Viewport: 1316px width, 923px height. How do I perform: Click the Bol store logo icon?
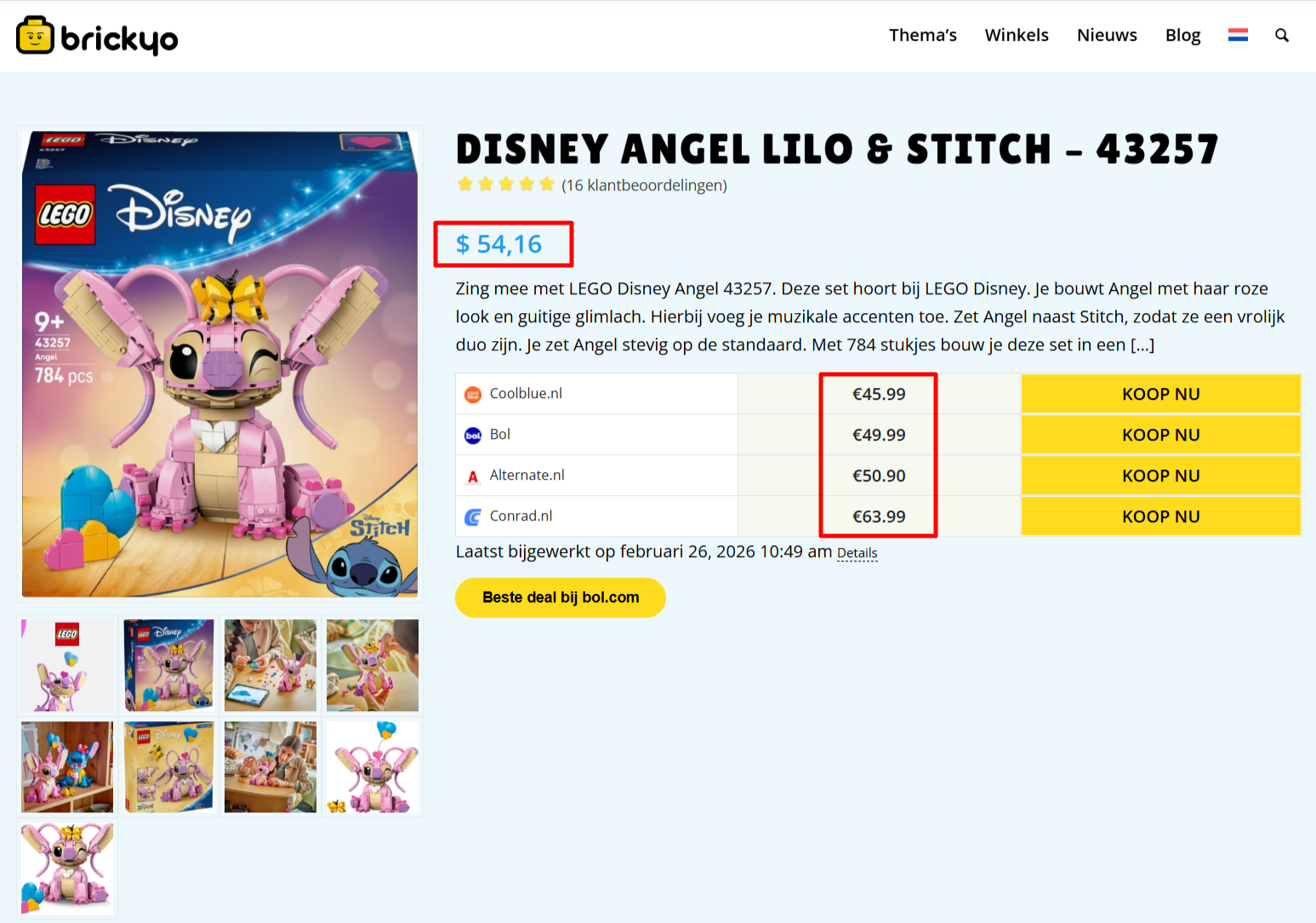(x=473, y=435)
